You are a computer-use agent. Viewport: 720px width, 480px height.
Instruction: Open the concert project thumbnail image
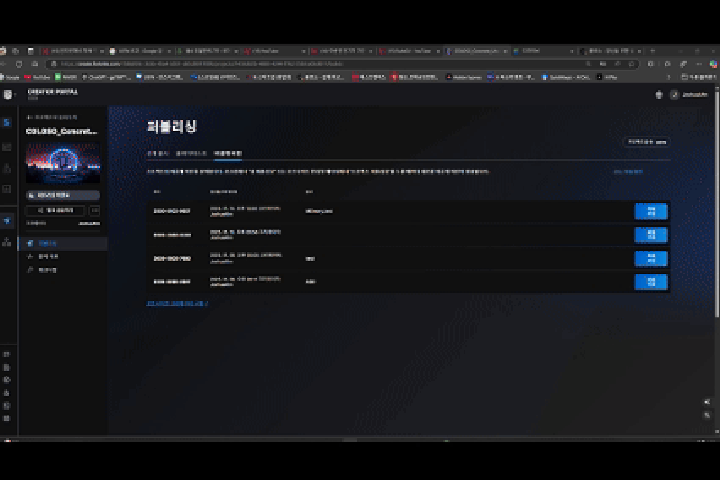click(63, 163)
